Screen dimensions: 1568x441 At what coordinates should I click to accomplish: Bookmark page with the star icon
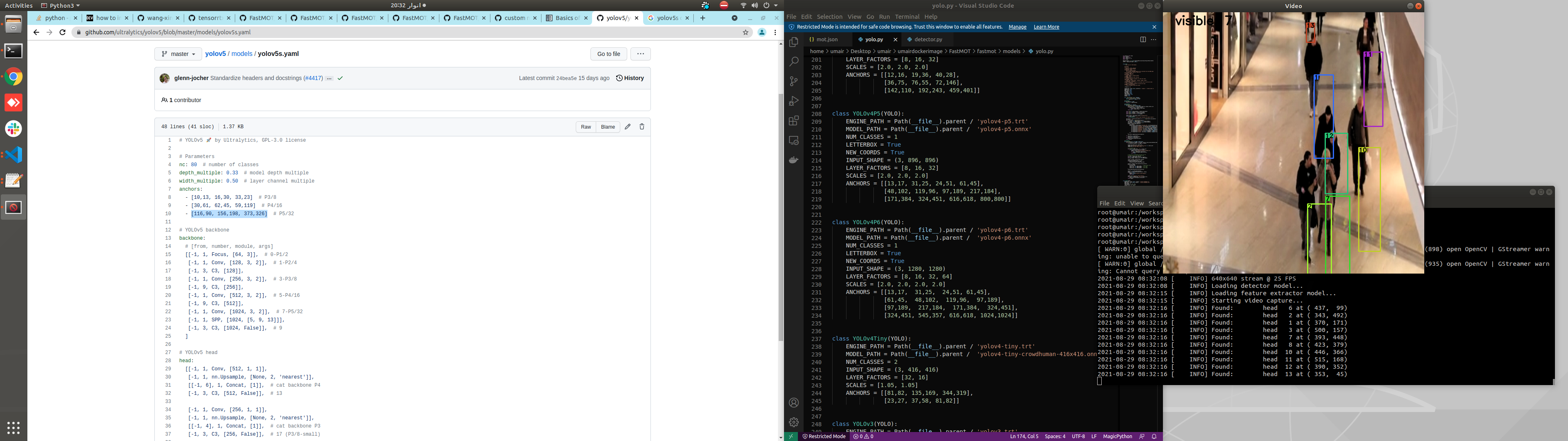pos(745,32)
